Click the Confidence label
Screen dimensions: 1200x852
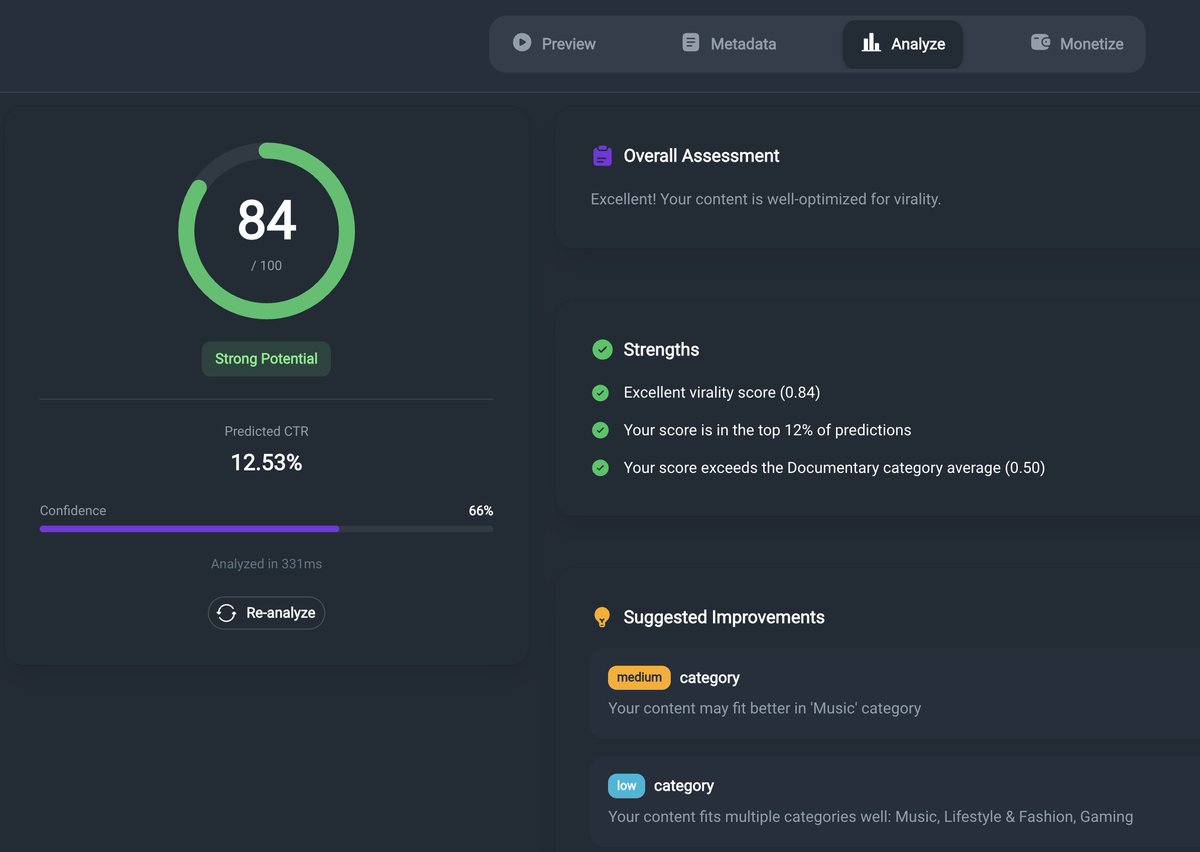[73, 511]
